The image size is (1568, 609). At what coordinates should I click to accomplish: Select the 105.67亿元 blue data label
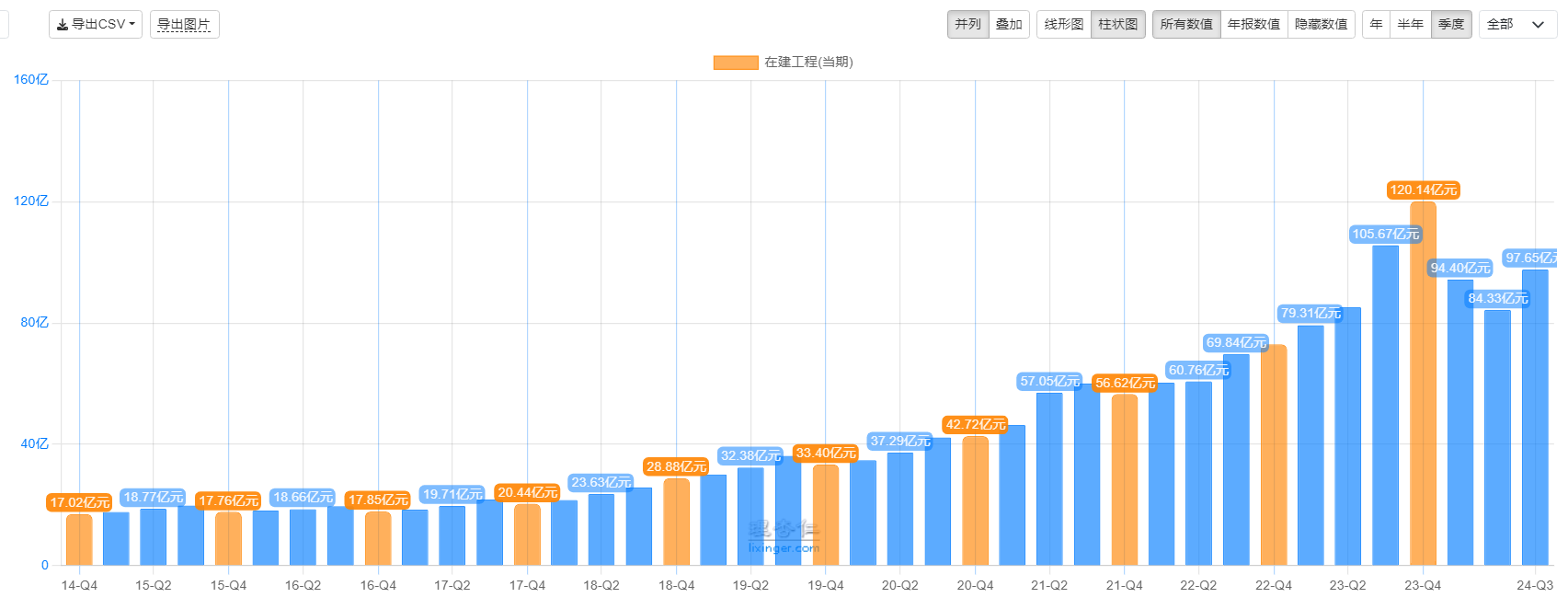[x=1385, y=235]
